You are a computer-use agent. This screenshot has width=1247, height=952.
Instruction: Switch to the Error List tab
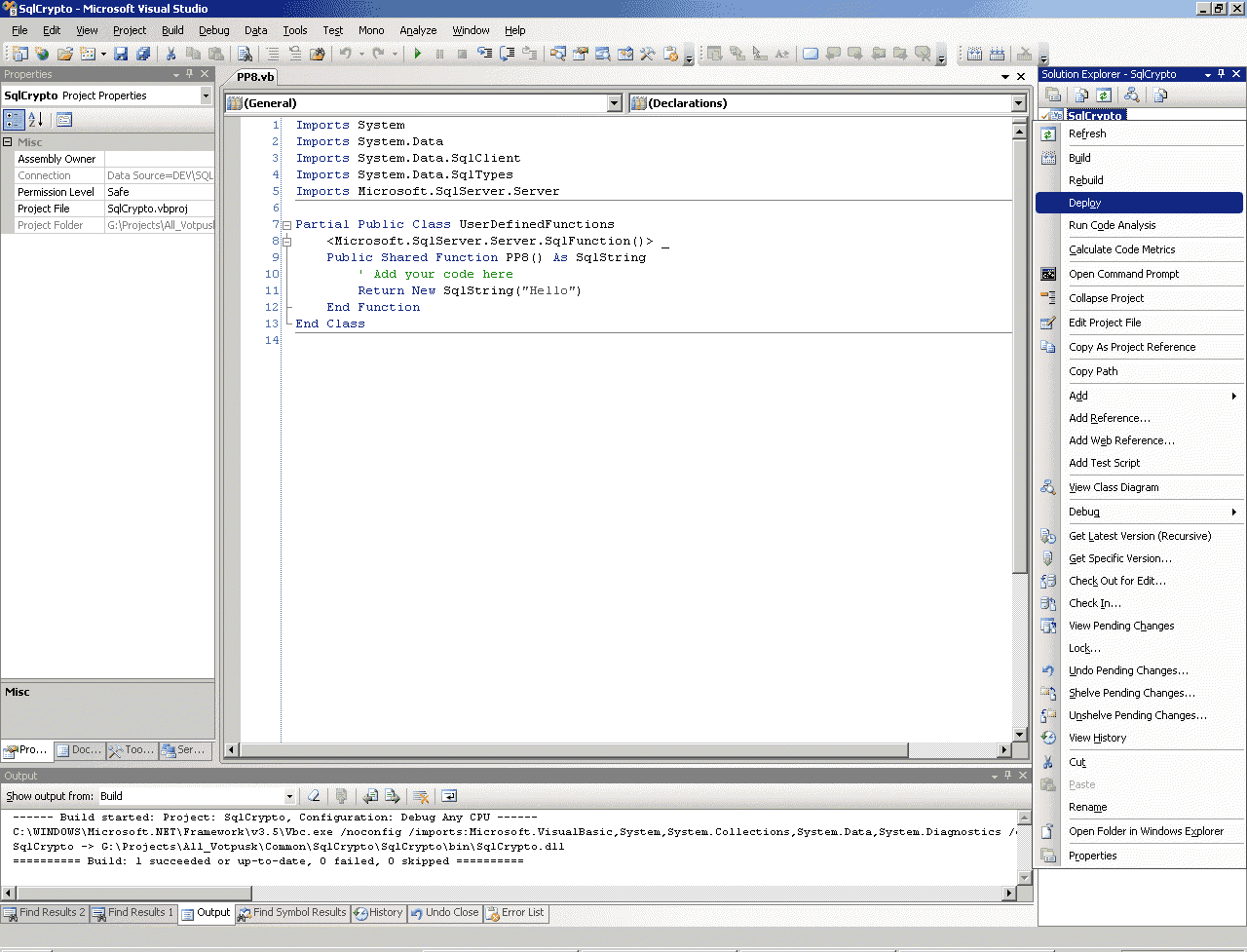pos(514,913)
